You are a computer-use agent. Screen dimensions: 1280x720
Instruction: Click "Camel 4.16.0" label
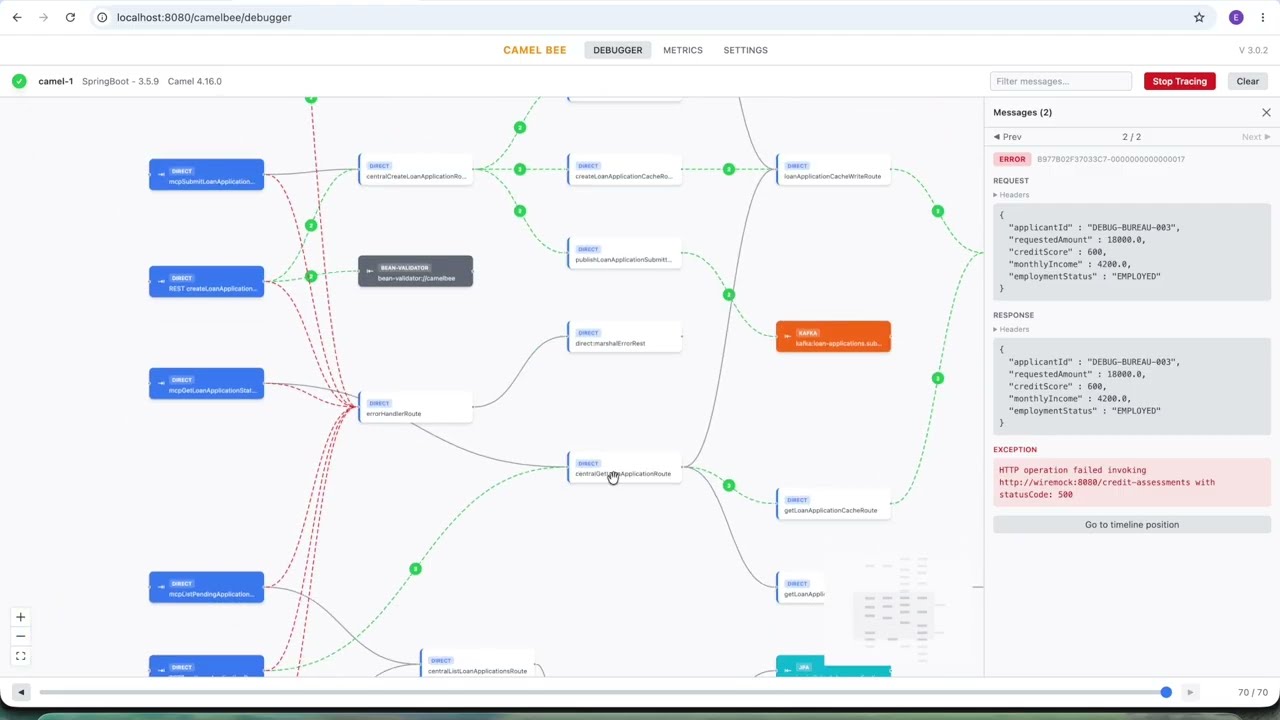[x=194, y=81]
